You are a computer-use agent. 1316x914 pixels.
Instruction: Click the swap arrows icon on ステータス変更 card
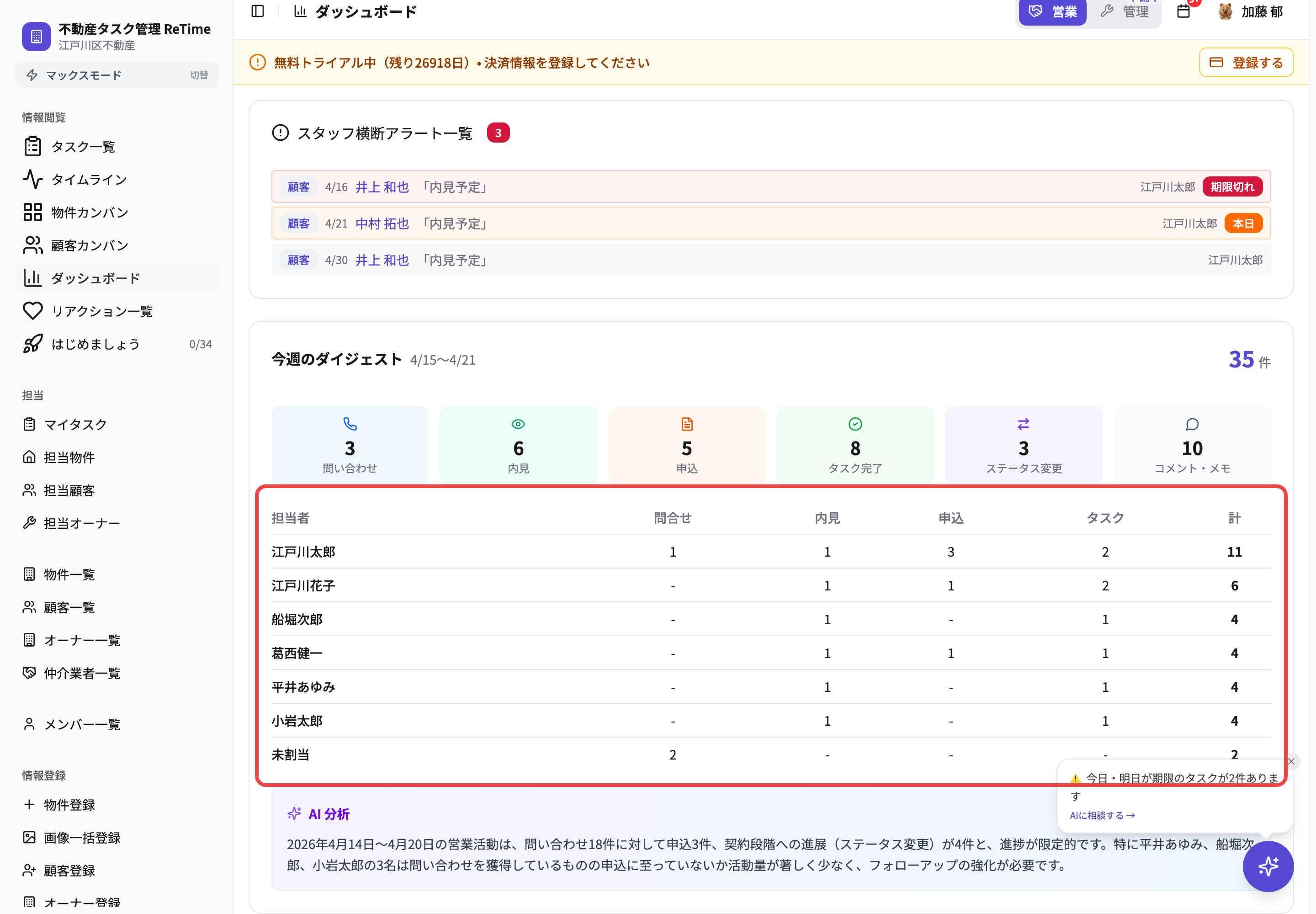[x=1024, y=424]
